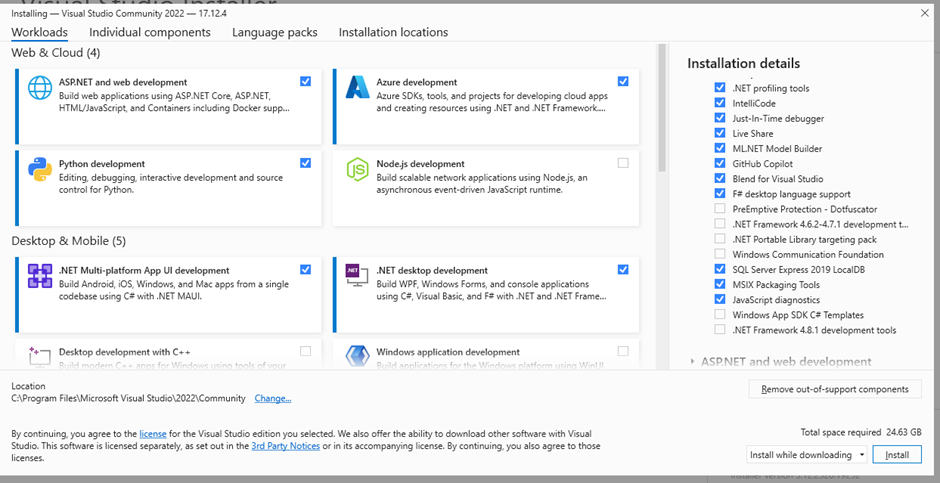940x483 pixels.
Task: Check .NET Framework 4.8.1 development tools
Action: 720,330
